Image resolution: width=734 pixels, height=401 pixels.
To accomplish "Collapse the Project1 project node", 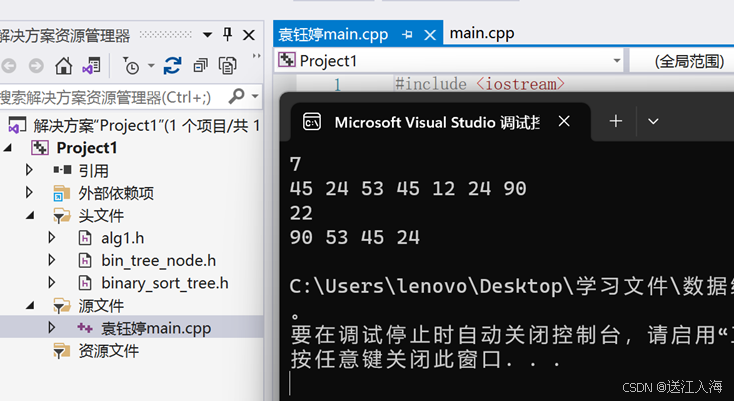I will 8,148.
